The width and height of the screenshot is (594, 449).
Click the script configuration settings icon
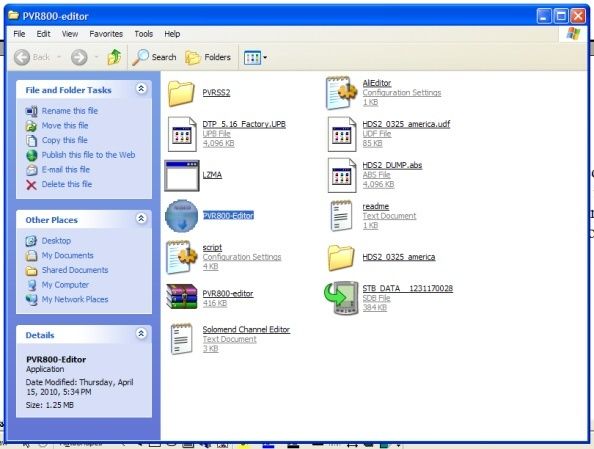pyautogui.click(x=182, y=257)
